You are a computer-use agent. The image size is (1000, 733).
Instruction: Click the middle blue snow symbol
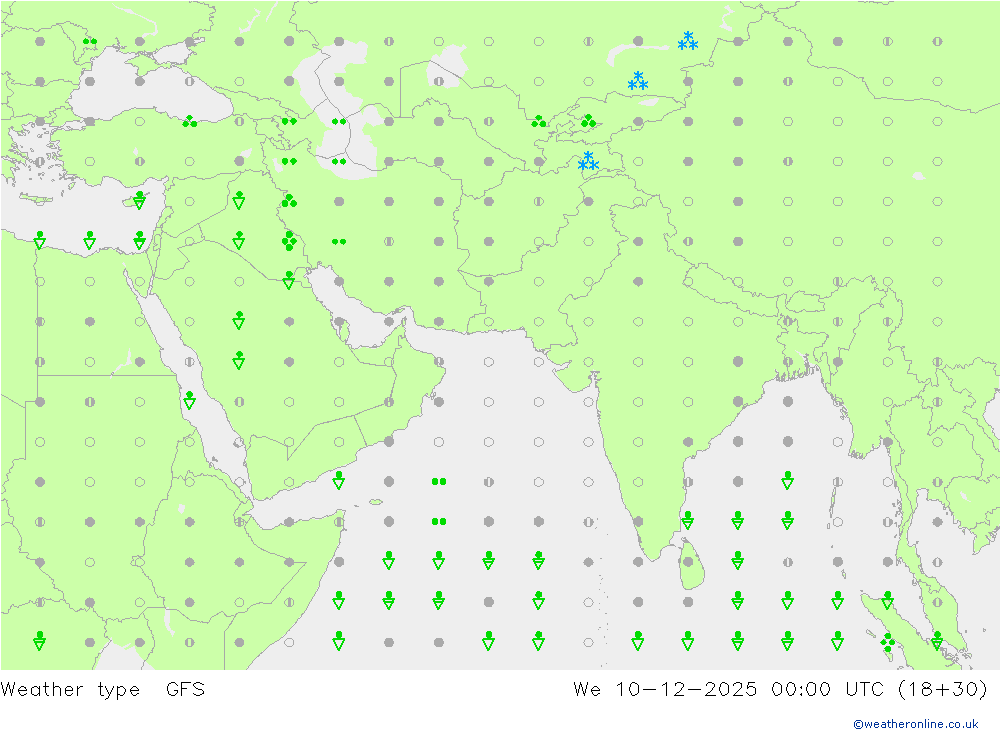(638, 81)
